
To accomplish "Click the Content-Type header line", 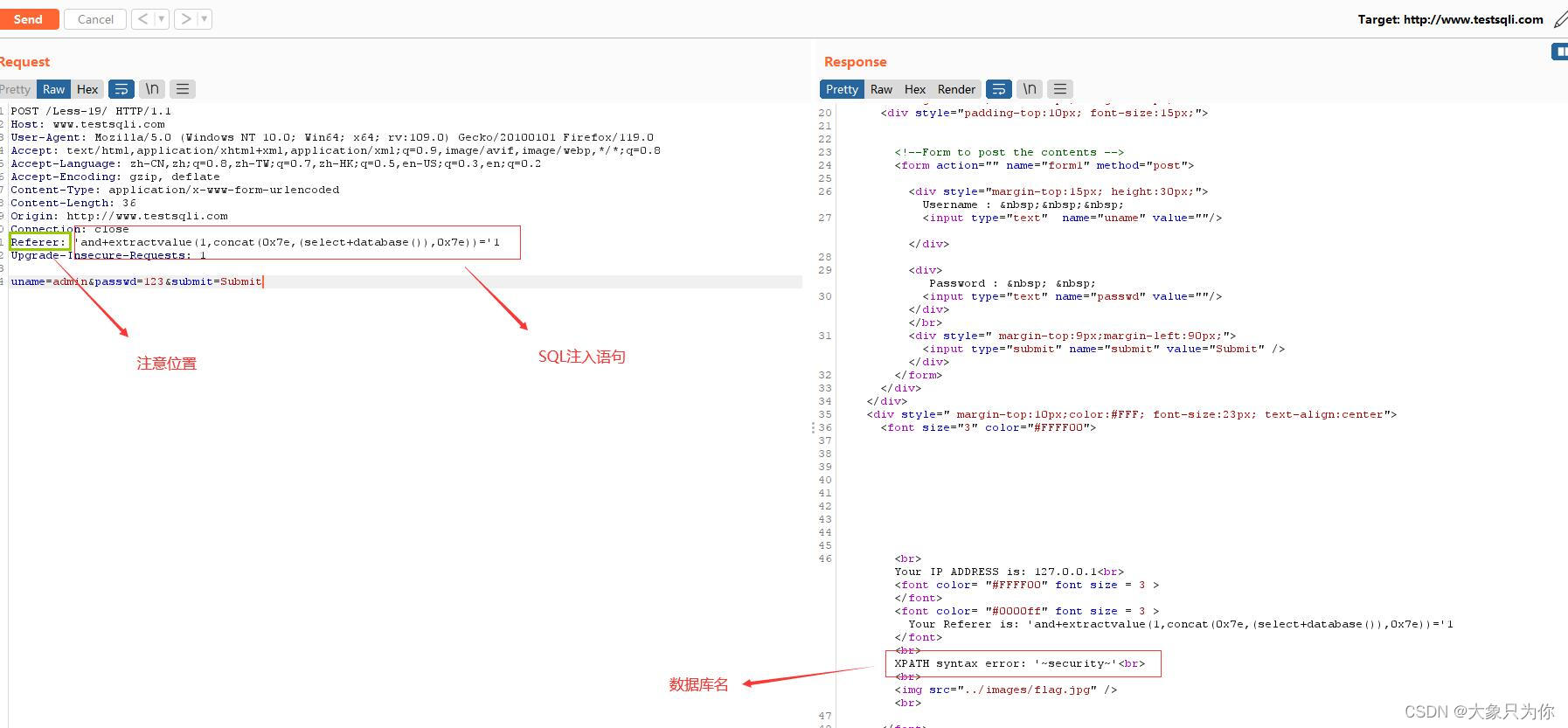I will click(x=175, y=190).
